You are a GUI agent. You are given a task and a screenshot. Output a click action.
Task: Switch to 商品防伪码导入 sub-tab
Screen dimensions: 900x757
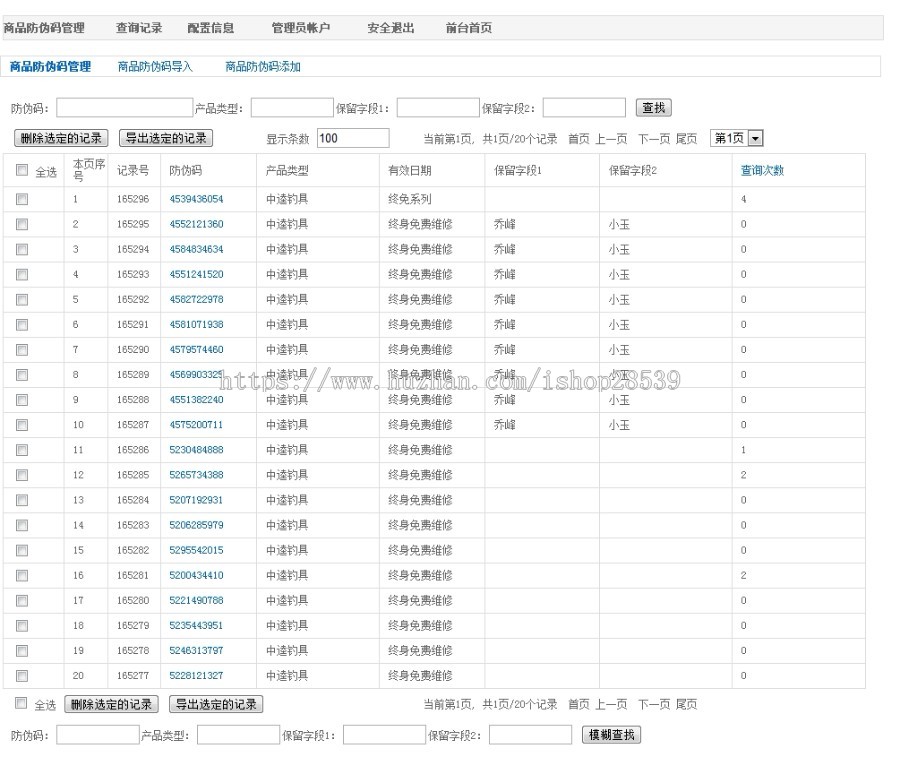coord(155,67)
